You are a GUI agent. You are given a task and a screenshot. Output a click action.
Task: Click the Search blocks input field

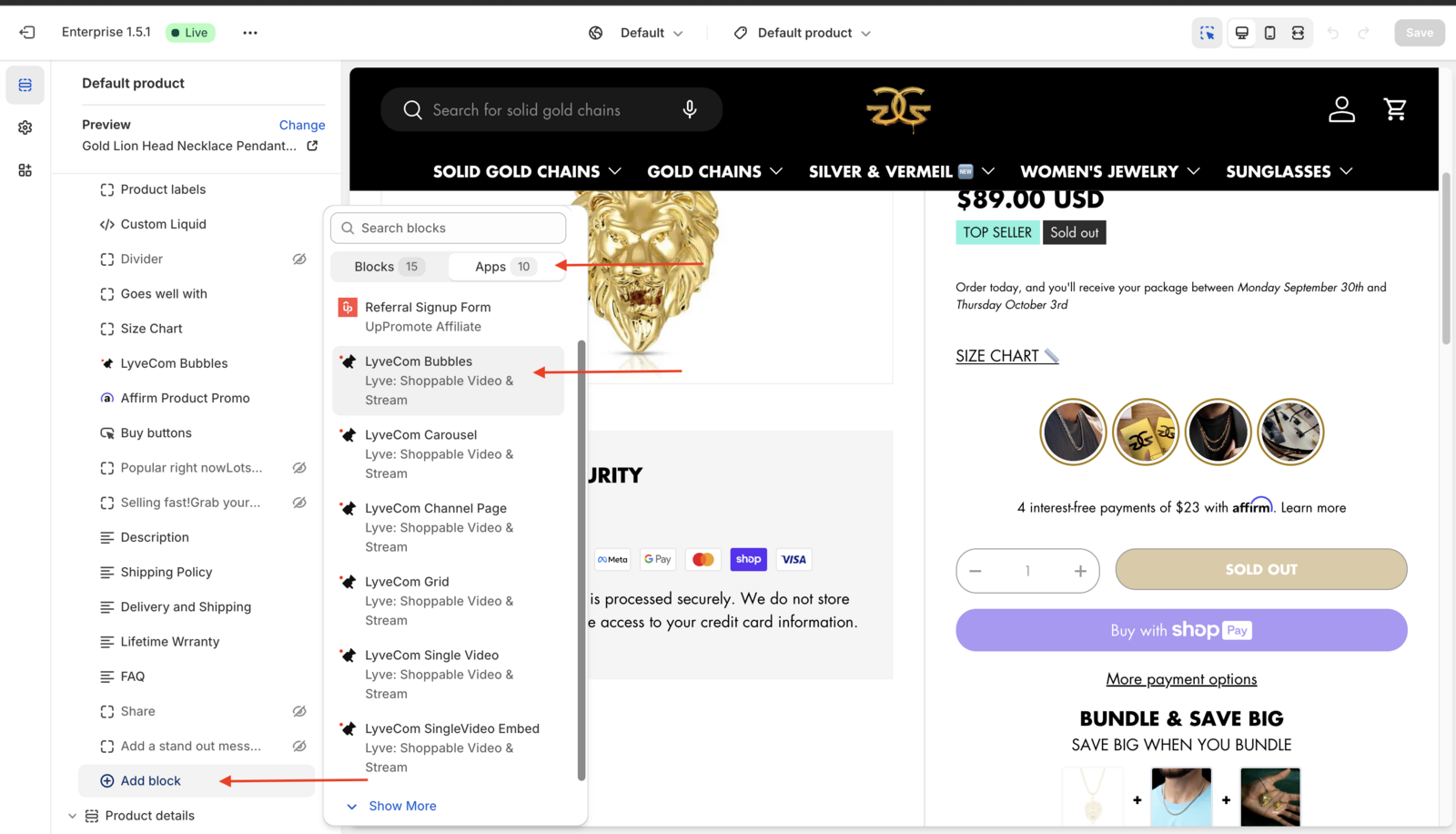(x=449, y=228)
